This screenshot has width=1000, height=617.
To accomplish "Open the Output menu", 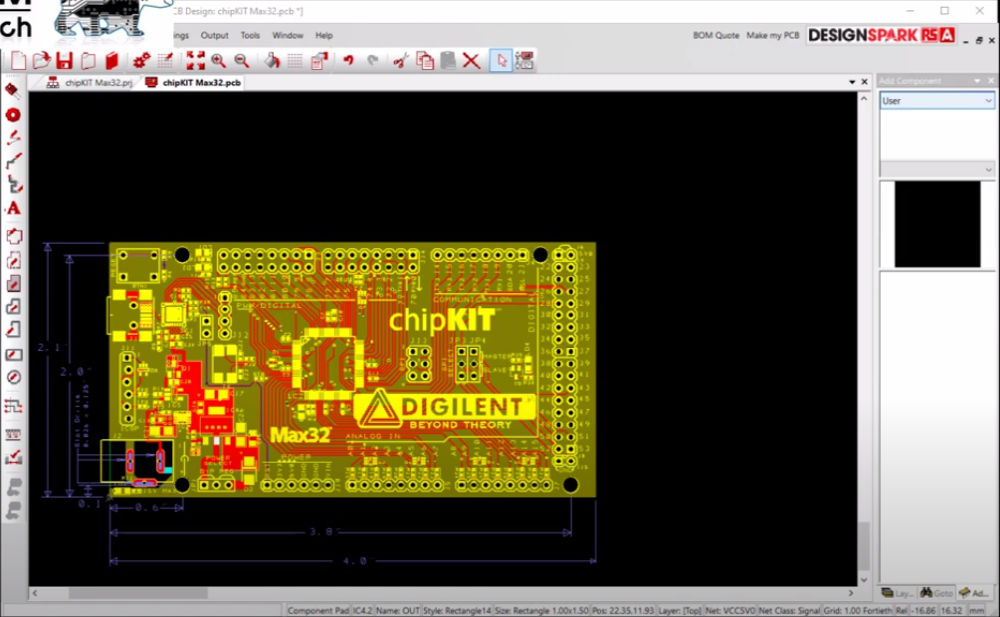I will 214,35.
